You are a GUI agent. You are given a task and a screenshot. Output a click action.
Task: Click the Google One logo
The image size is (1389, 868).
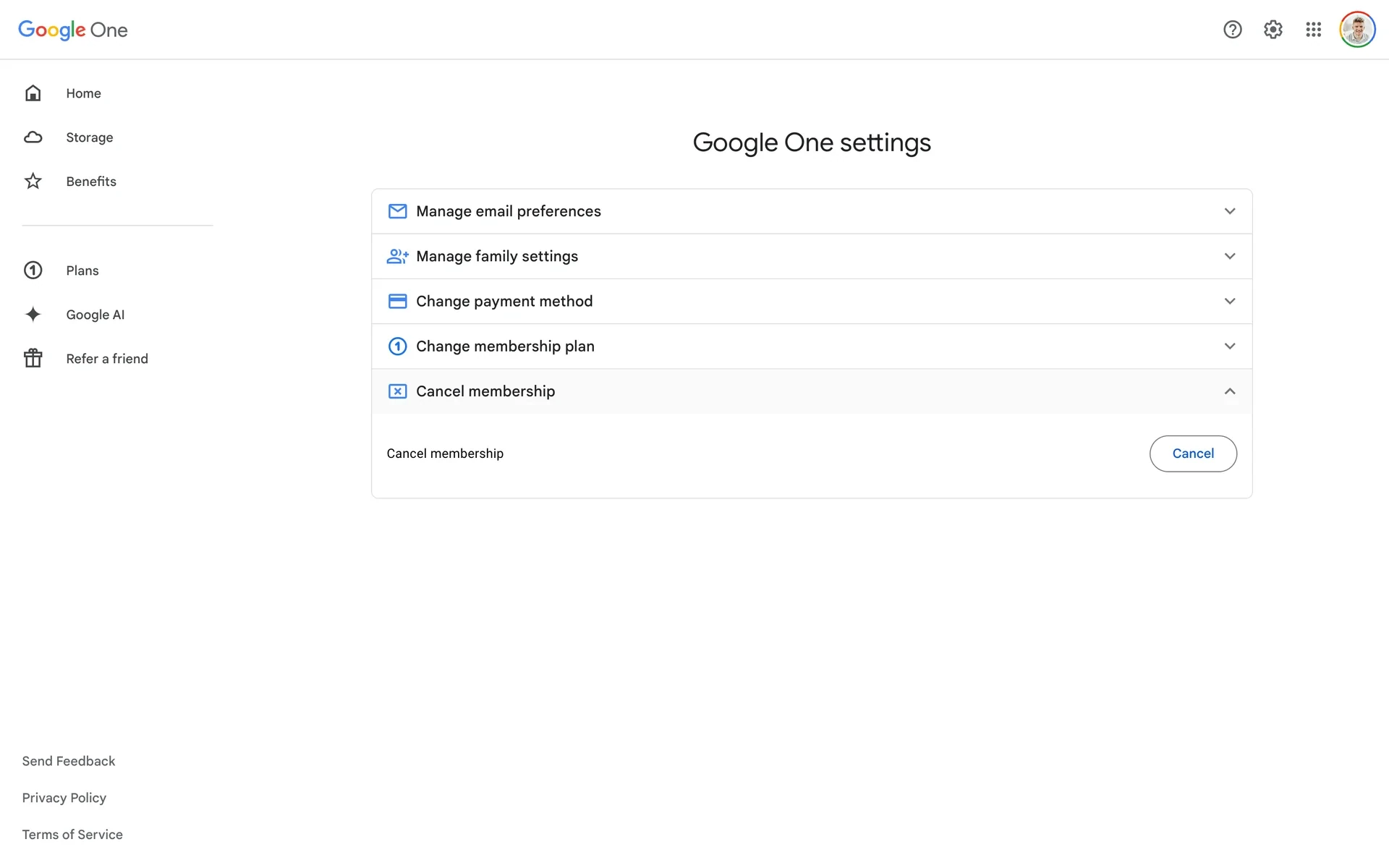73,30
